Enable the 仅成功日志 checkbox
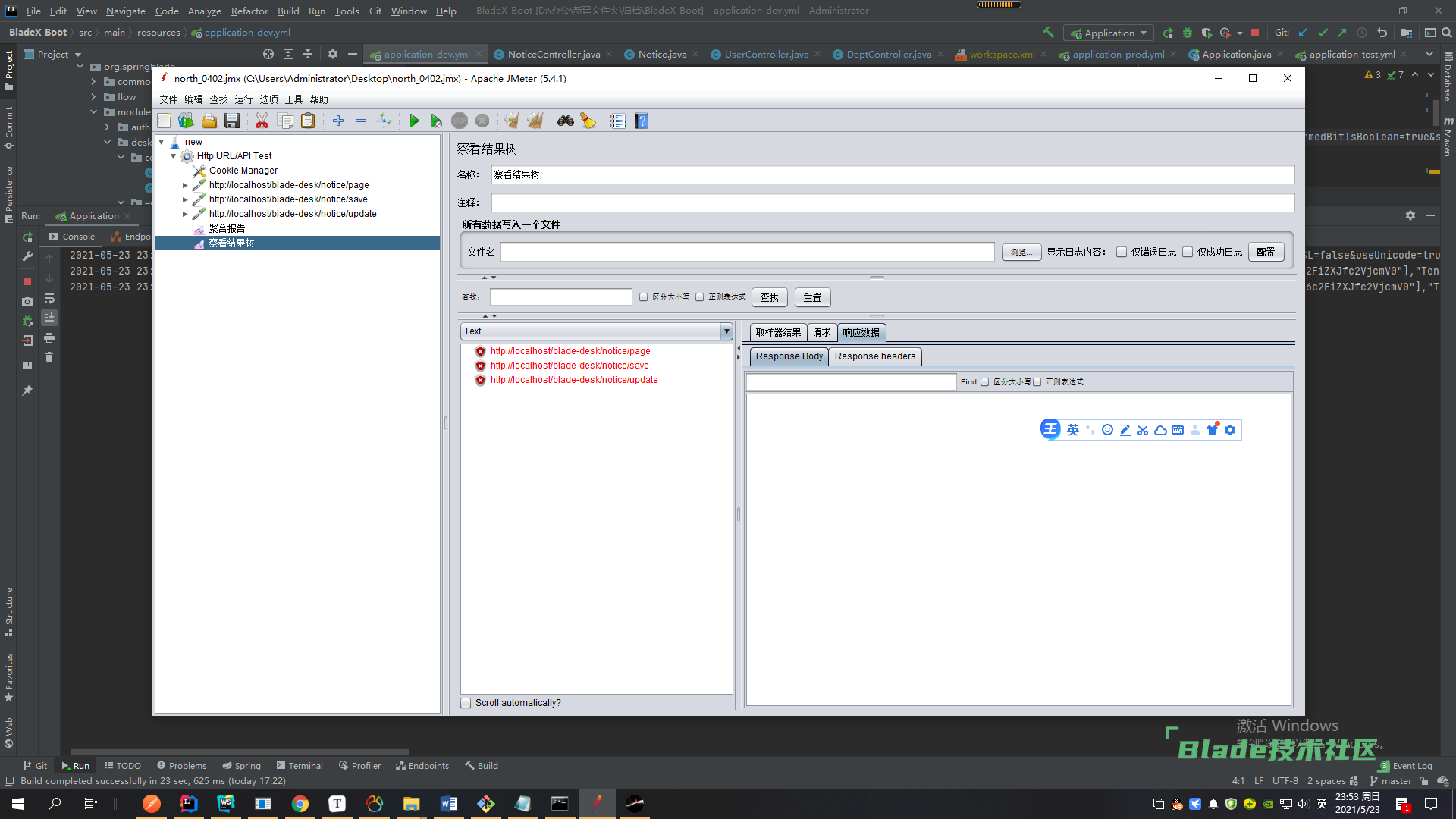1456x819 pixels. pyautogui.click(x=1188, y=252)
